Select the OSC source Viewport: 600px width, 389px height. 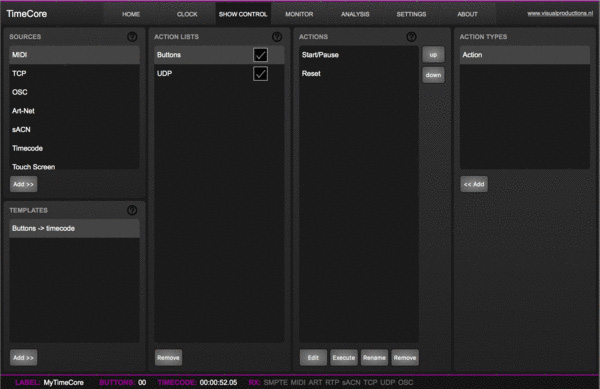point(74,92)
